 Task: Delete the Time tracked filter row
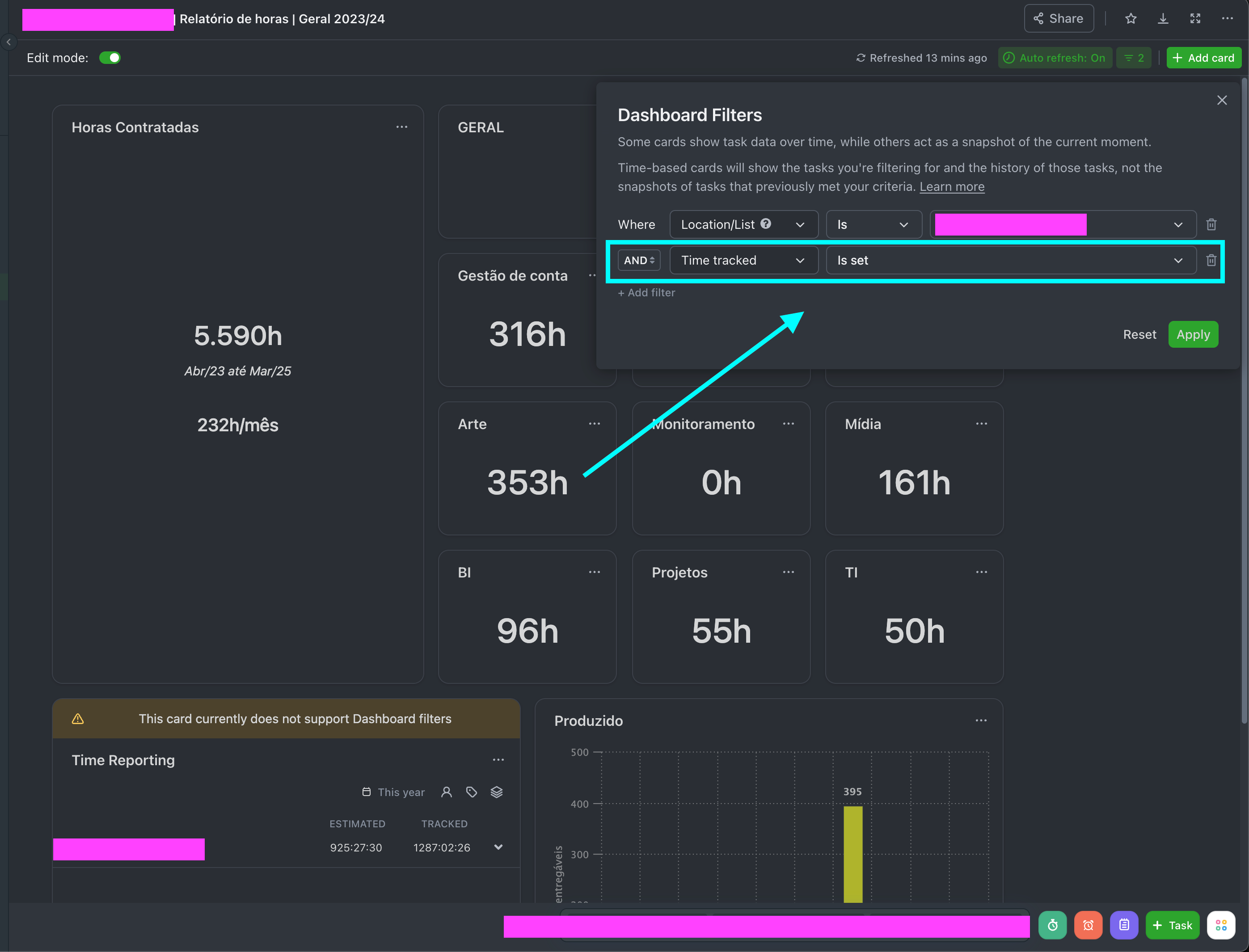[x=1211, y=260]
